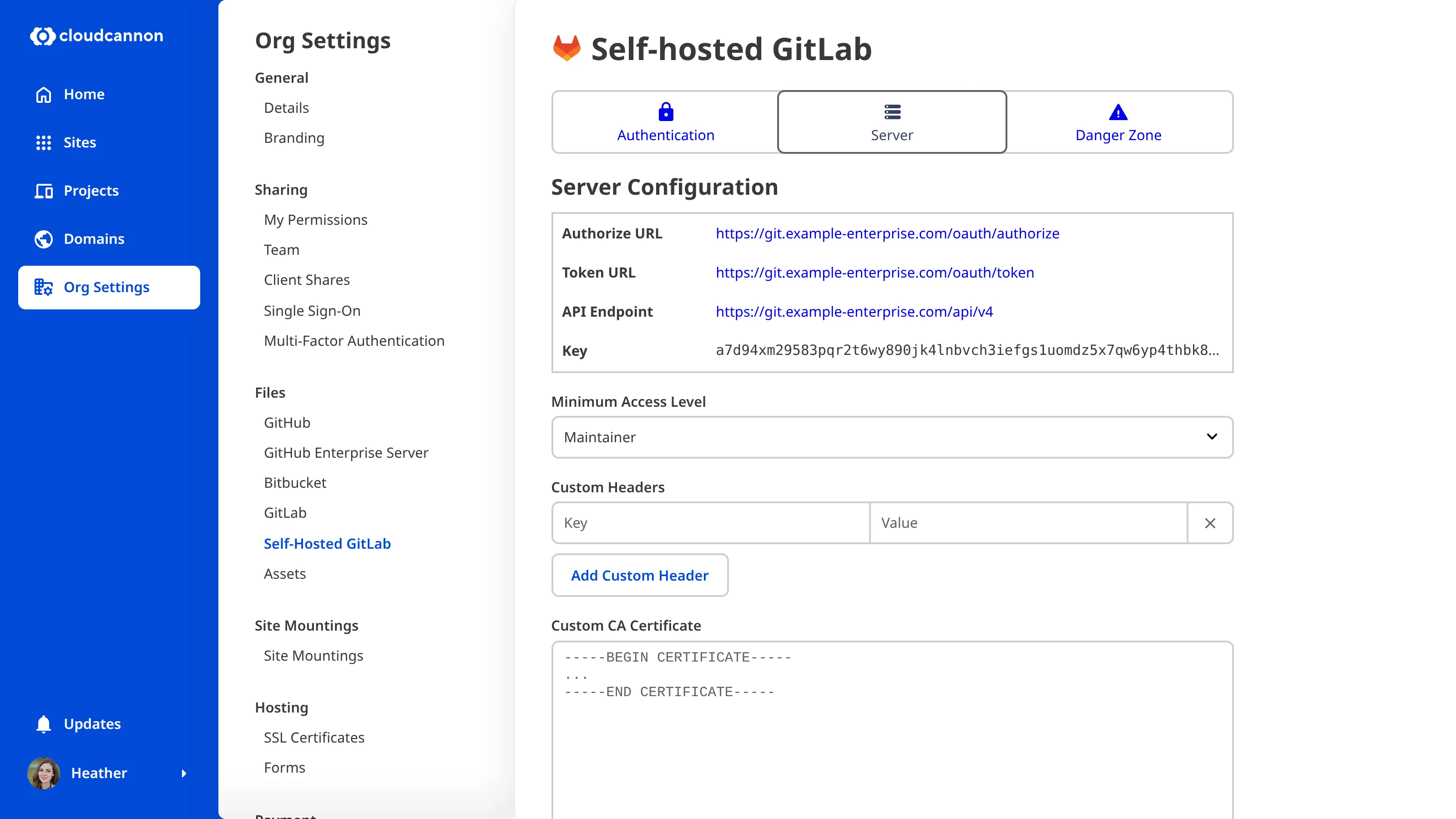Viewport: 1456px width, 819px height.
Task: Click the Danger Zone warning icon
Action: coord(1117,112)
